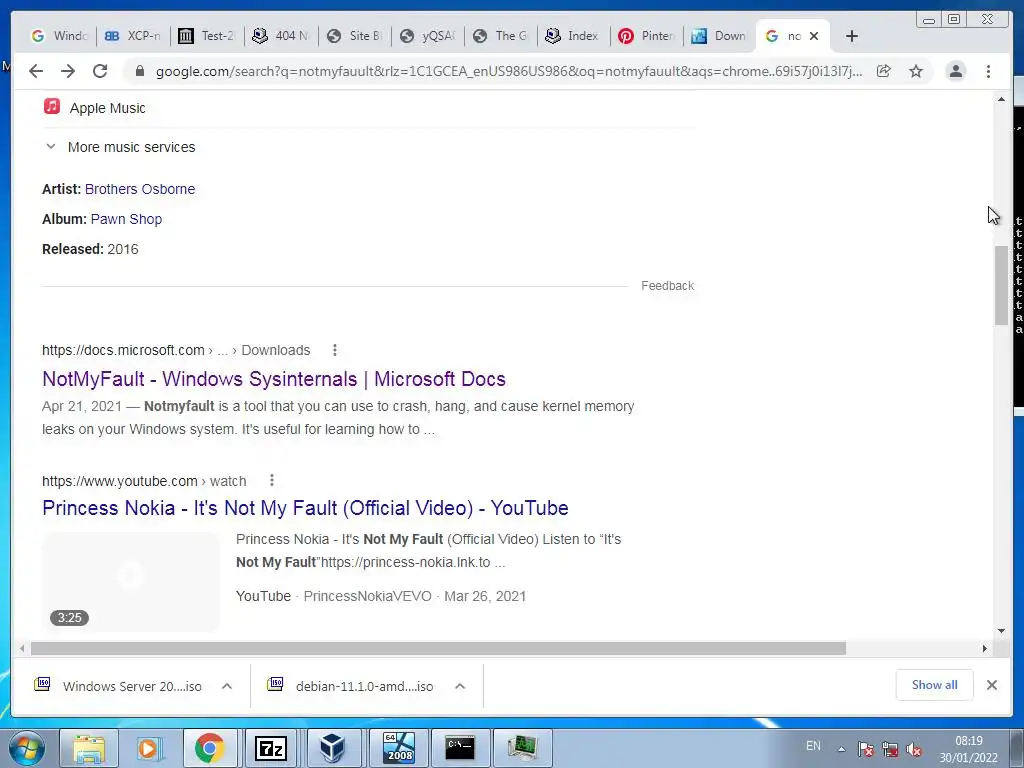Click the horizontal scrollbar right arrow
1024x768 pixels.
(985, 648)
